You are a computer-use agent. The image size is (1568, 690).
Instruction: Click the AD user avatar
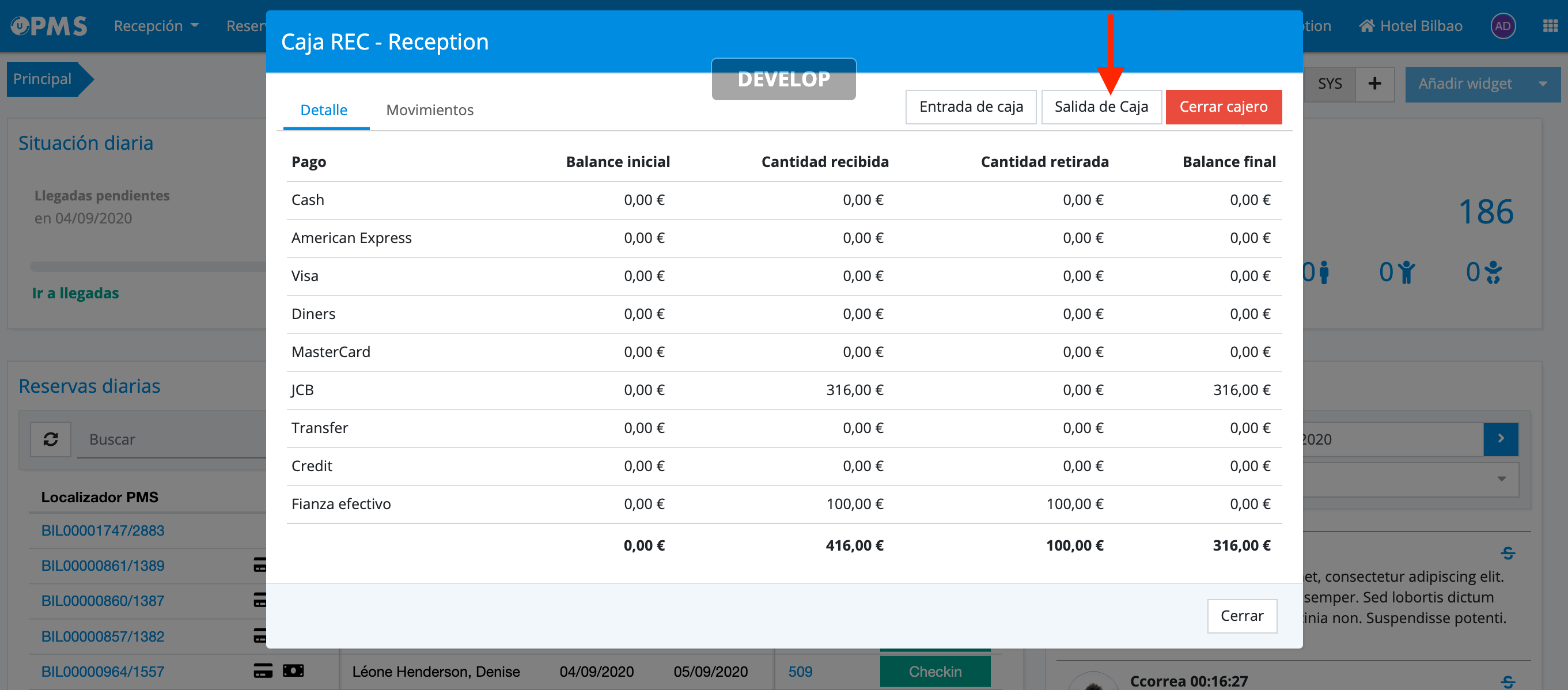coord(1502,26)
